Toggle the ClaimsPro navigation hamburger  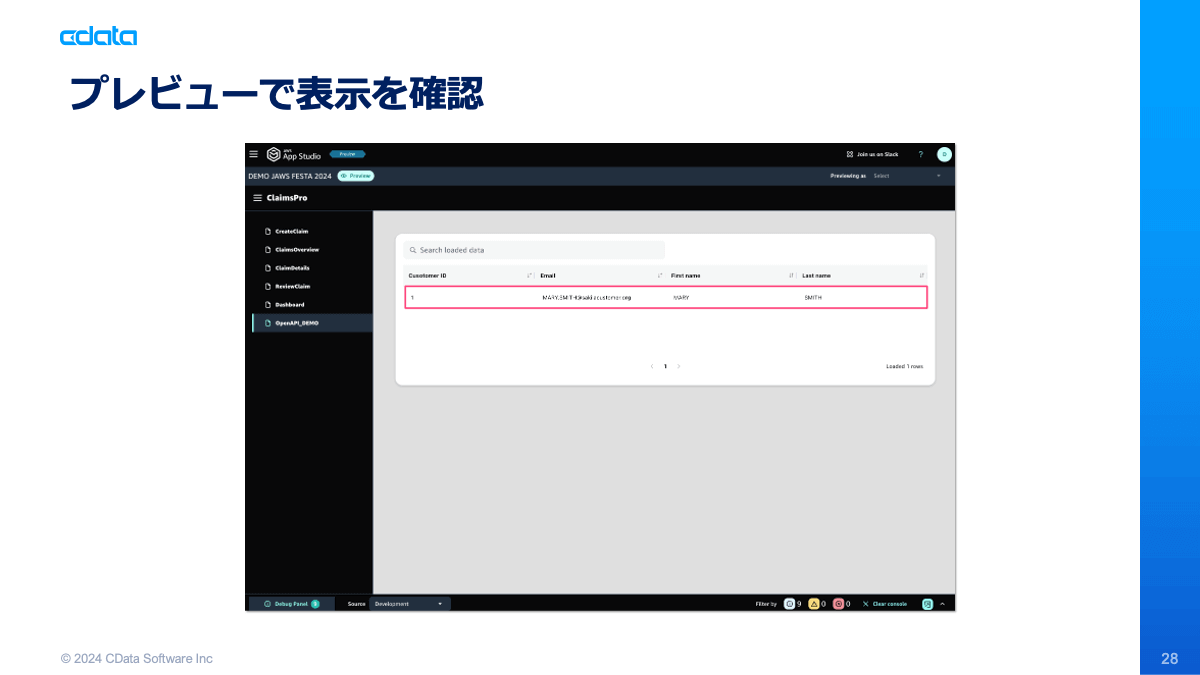click(257, 198)
